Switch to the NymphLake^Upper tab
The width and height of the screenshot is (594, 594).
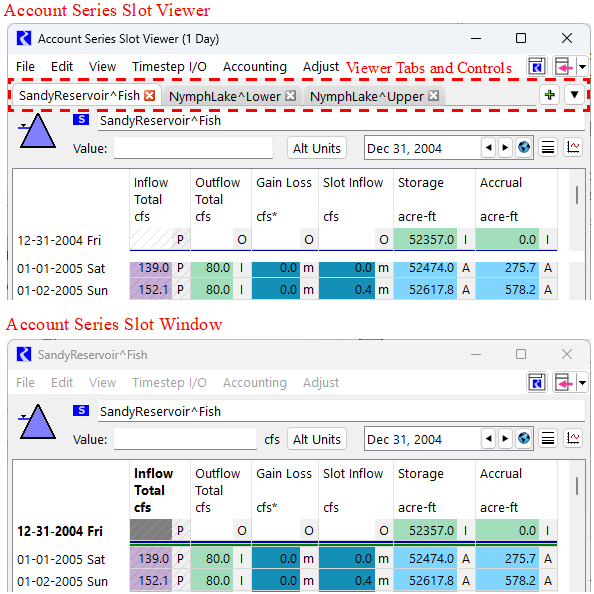(367, 96)
